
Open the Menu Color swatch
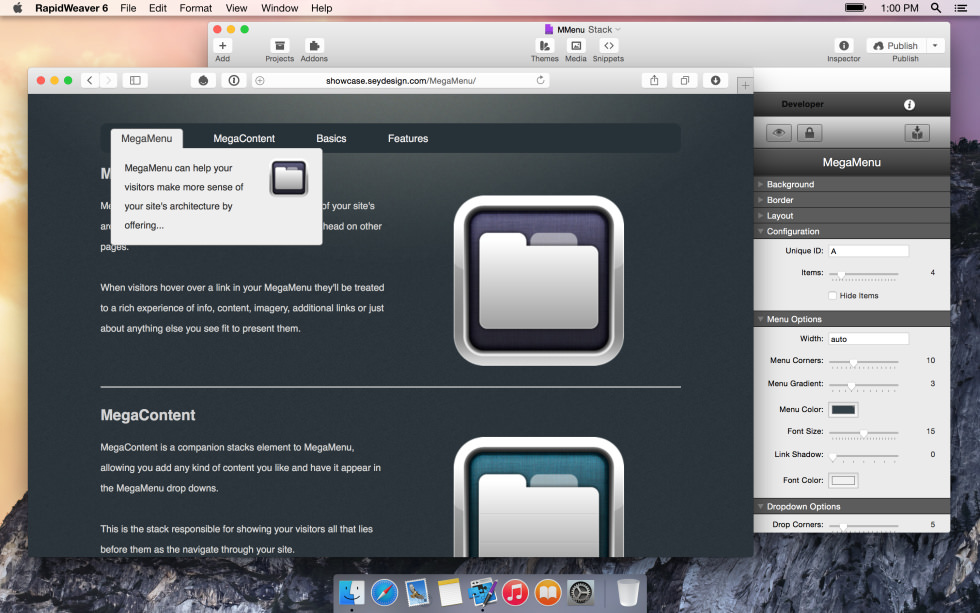click(843, 409)
